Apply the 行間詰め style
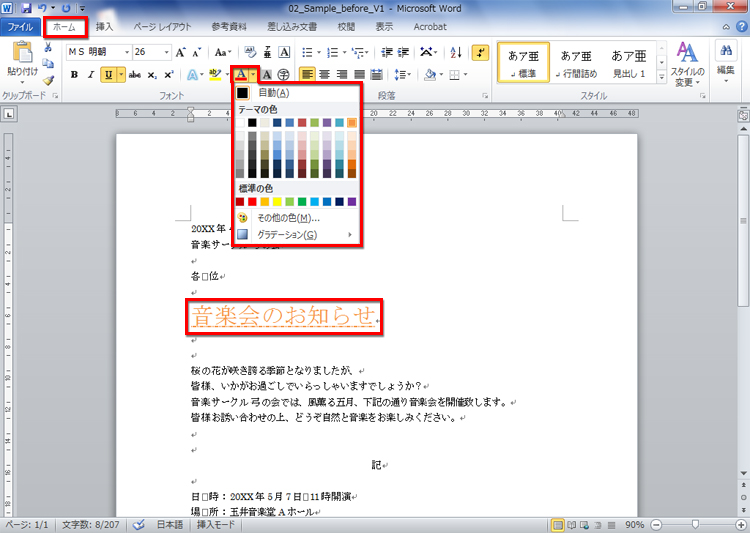 576,63
